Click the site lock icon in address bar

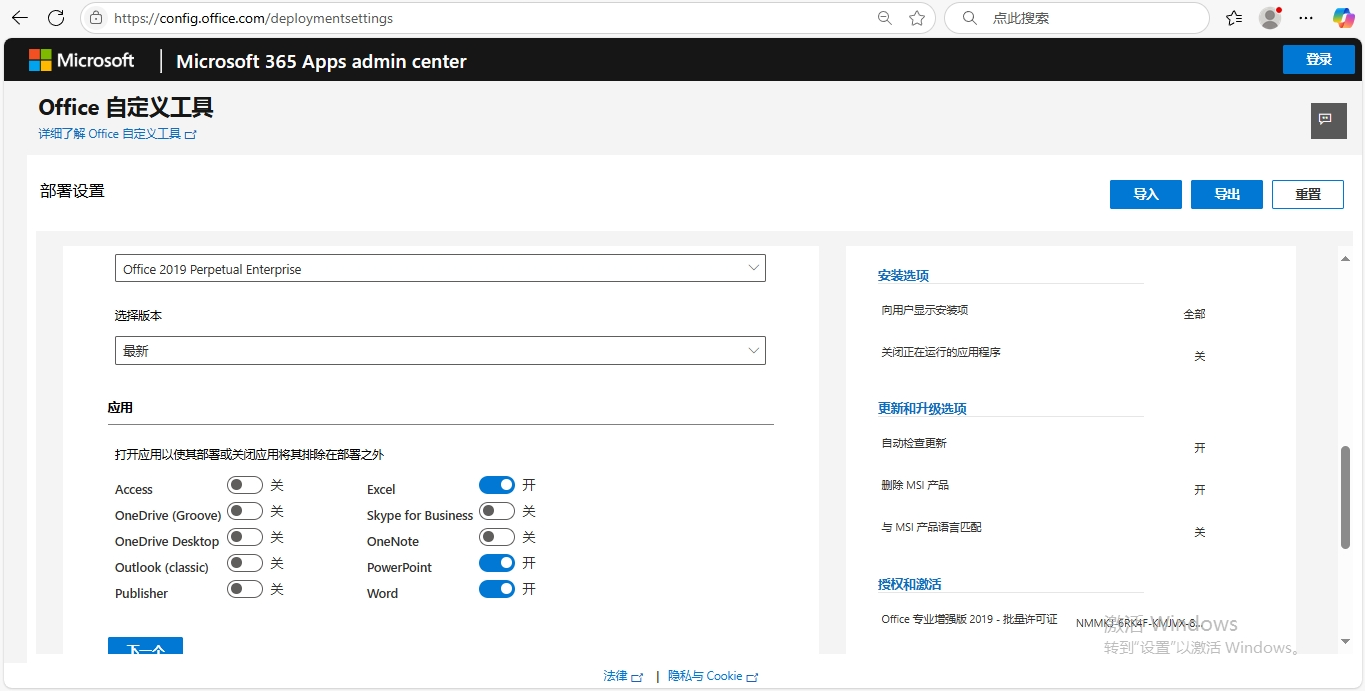(96, 18)
